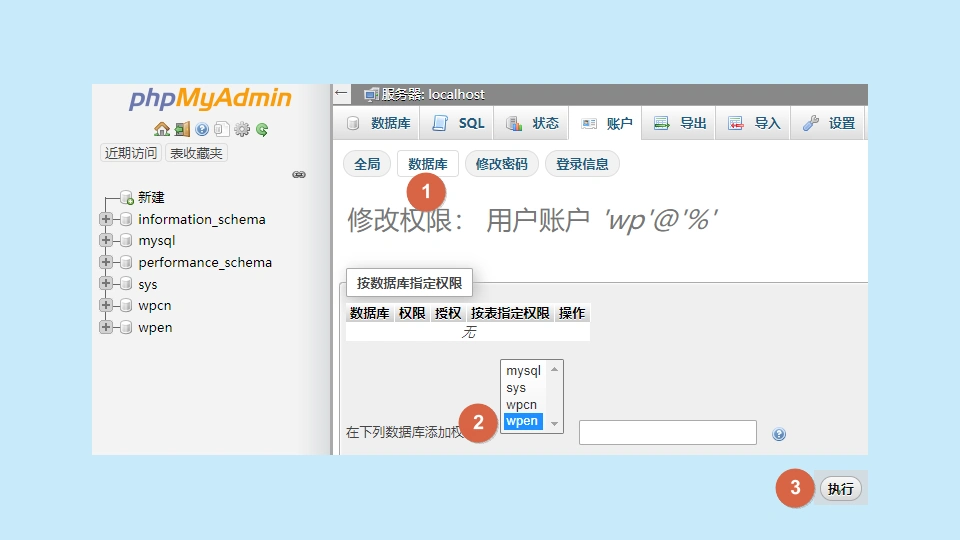
Task: Click the 执行 button
Action: [840, 489]
